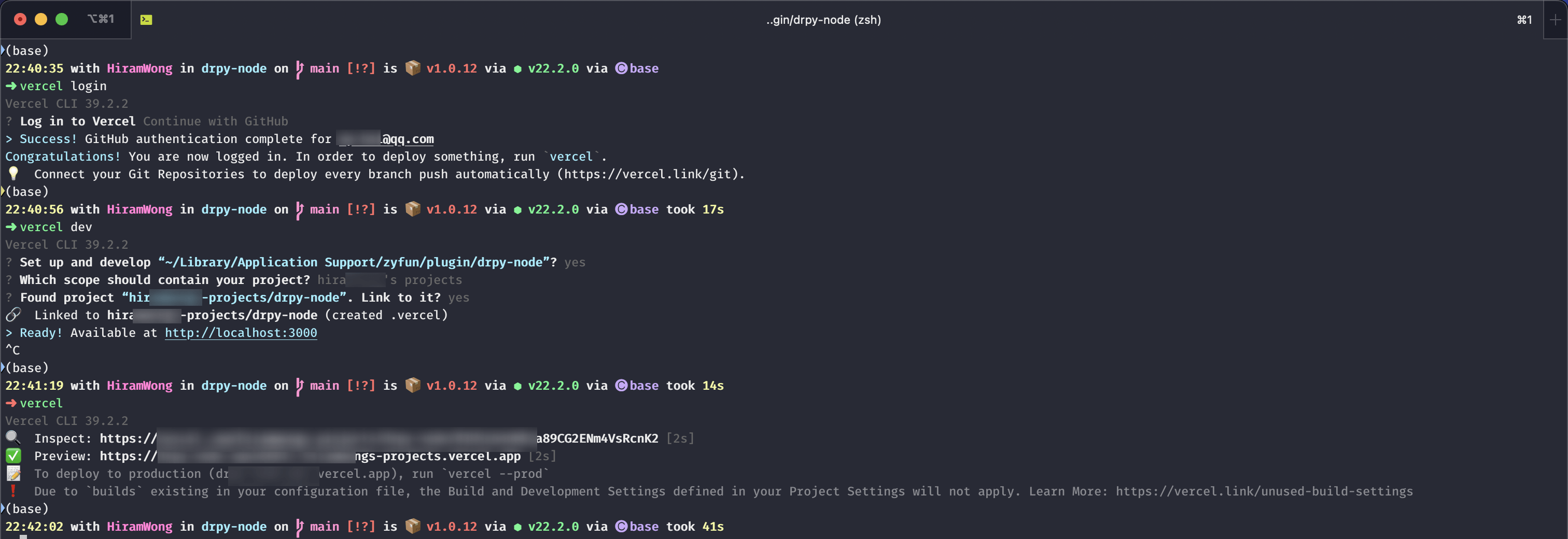Click the @qq.com email address
Image resolution: width=1568 pixels, height=539 pixels.
click(385, 139)
